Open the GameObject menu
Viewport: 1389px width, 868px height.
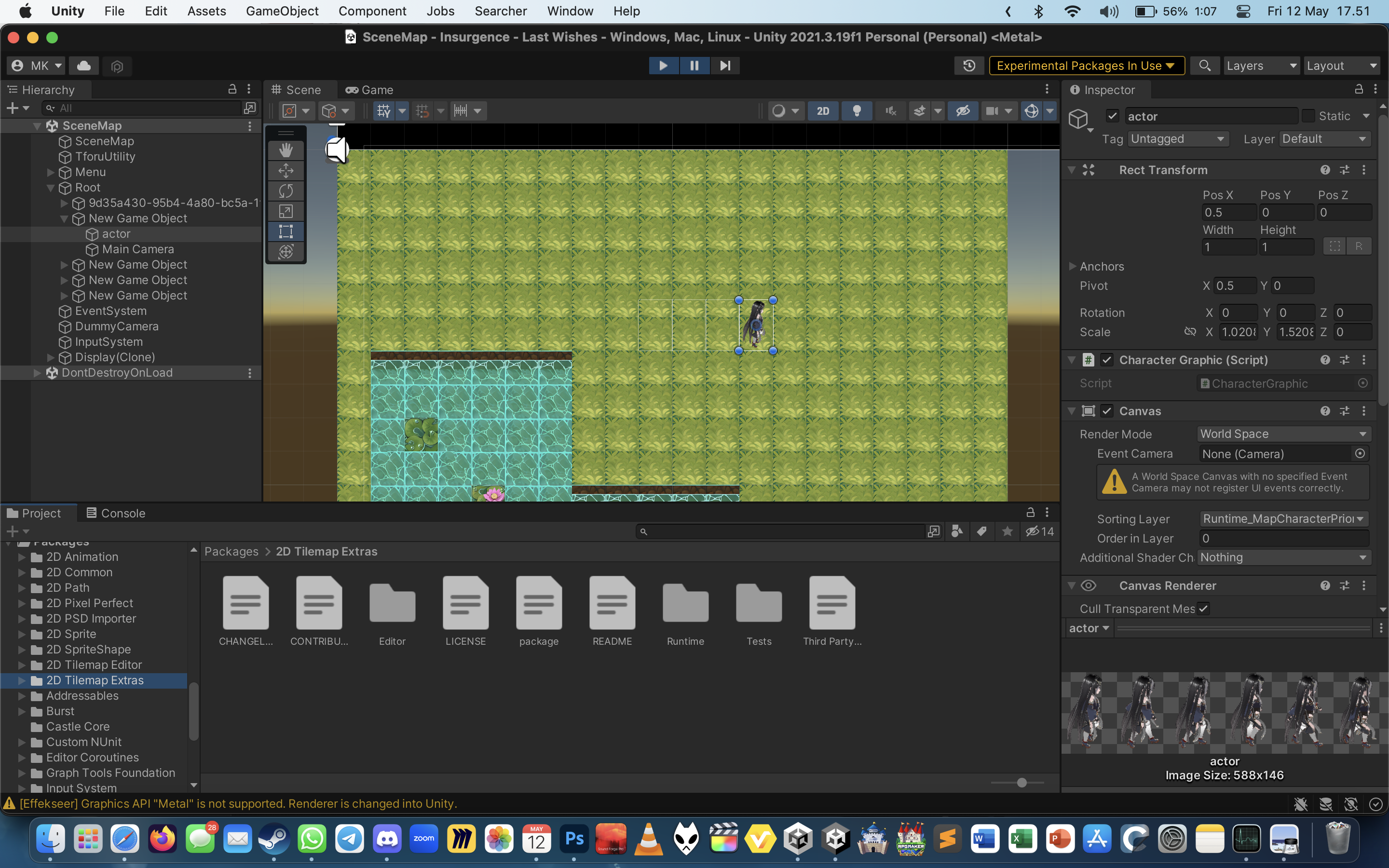click(282, 11)
